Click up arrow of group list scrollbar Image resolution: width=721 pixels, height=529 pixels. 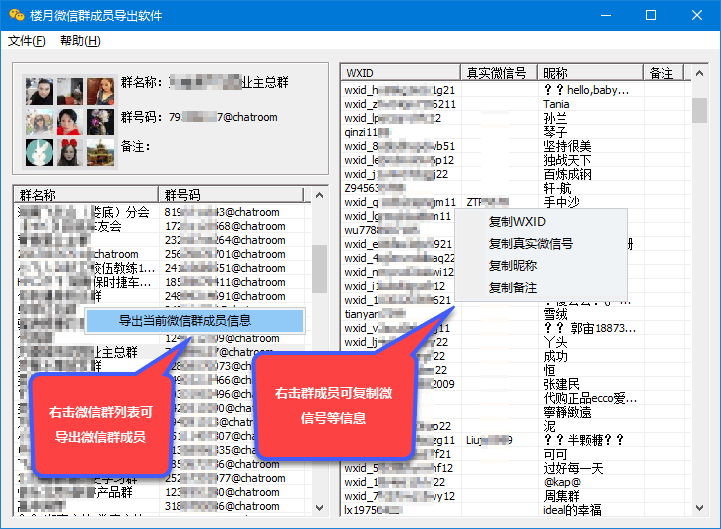point(319,196)
